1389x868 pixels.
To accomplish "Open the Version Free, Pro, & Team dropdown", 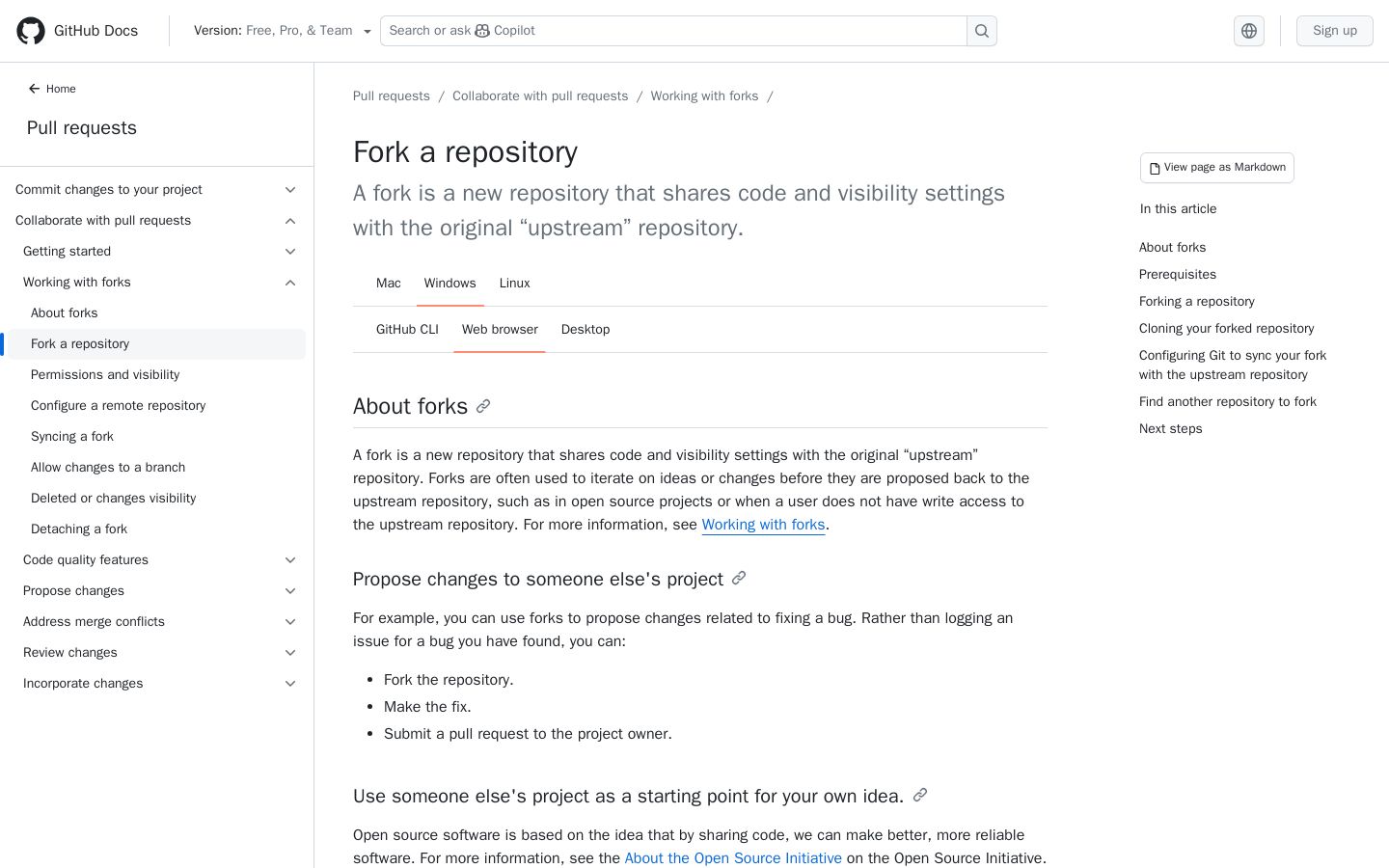I will point(283,31).
